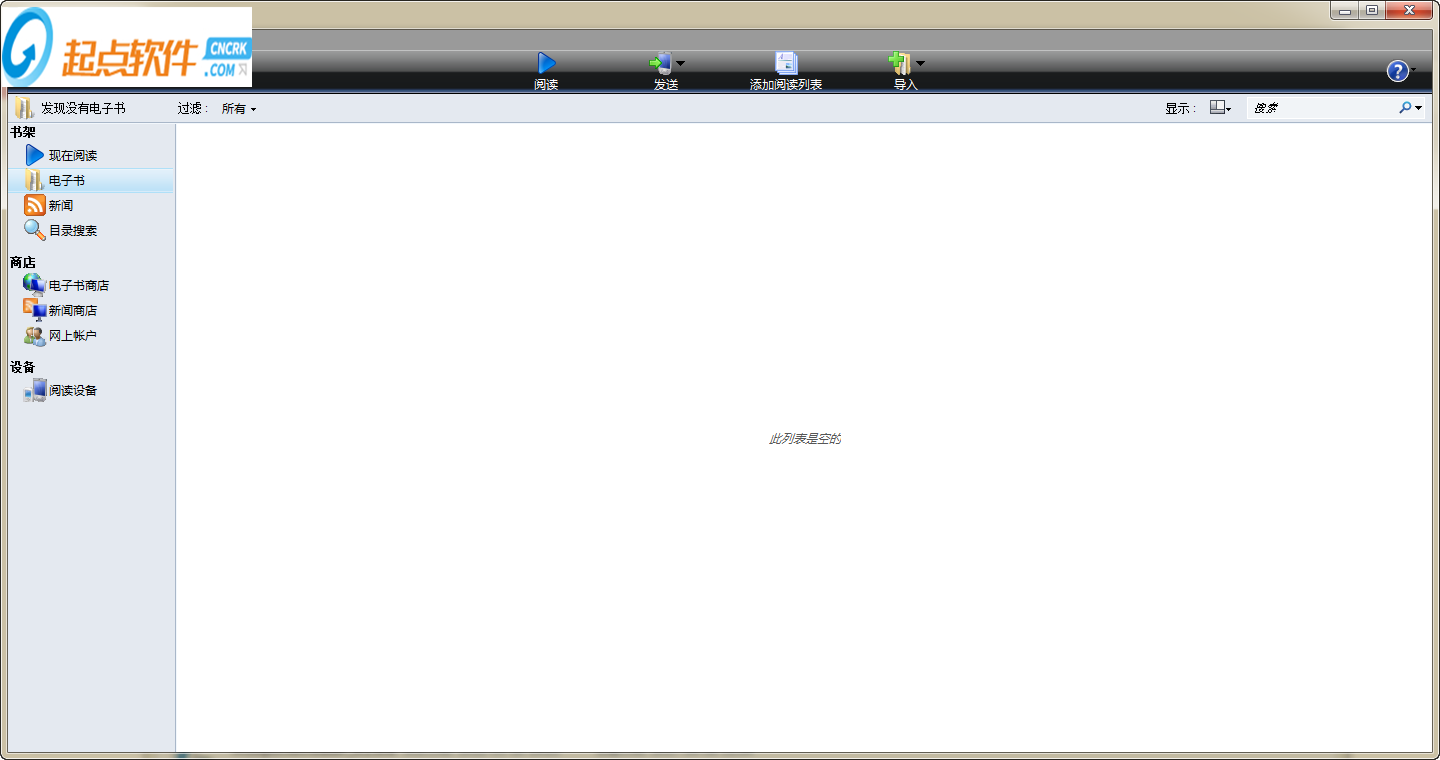Image resolution: width=1440 pixels, height=760 pixels.
Task: Click the books icon beside 发现没有电子书
Action: pos(24,108)
